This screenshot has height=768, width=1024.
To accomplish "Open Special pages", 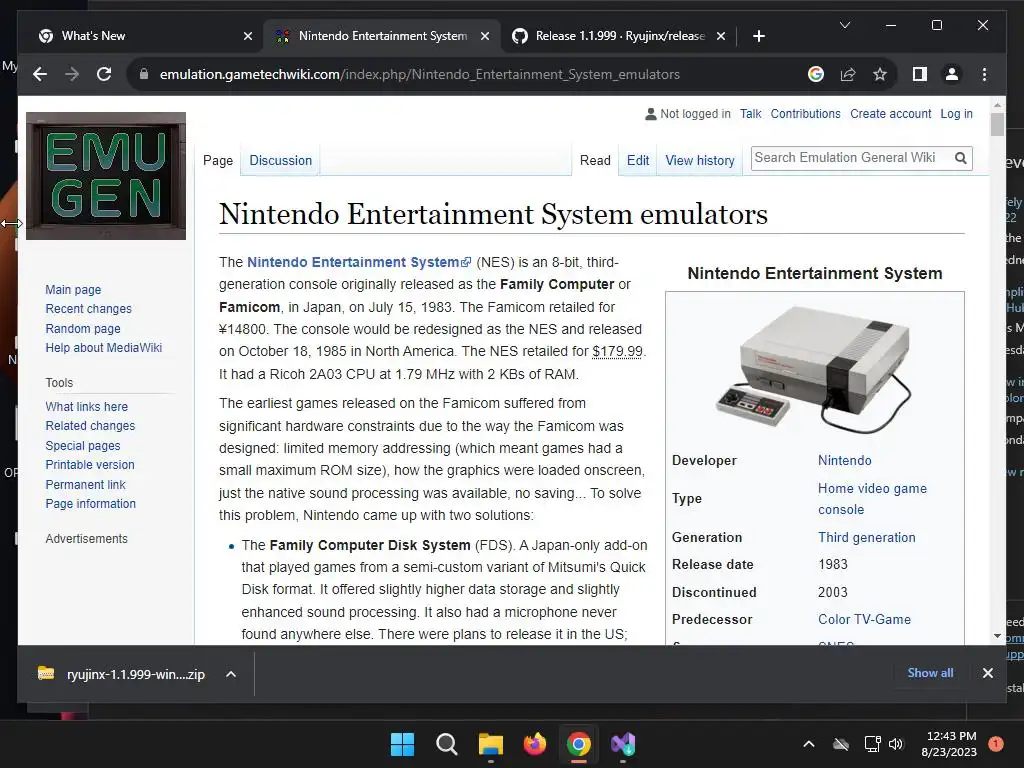I will click(83, 445).
